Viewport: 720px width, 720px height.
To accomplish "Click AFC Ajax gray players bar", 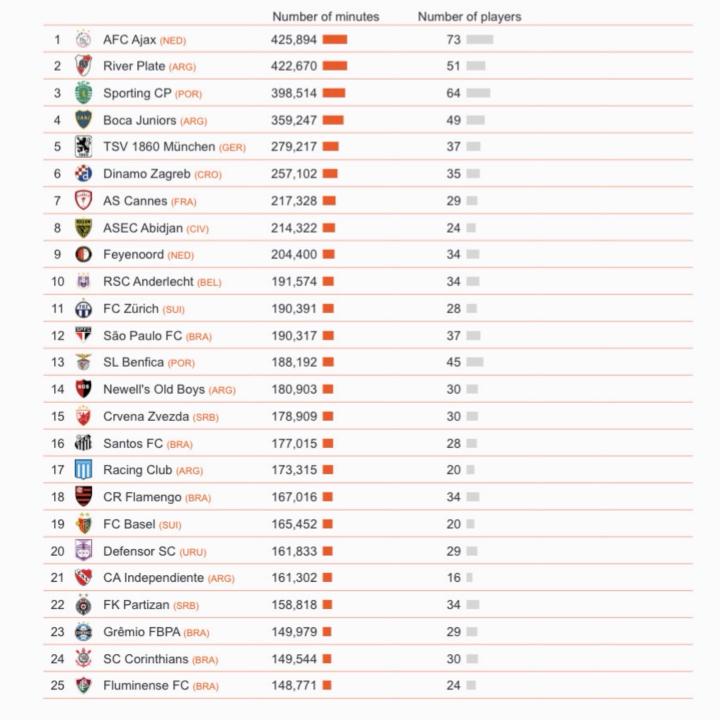I will 479,40.
